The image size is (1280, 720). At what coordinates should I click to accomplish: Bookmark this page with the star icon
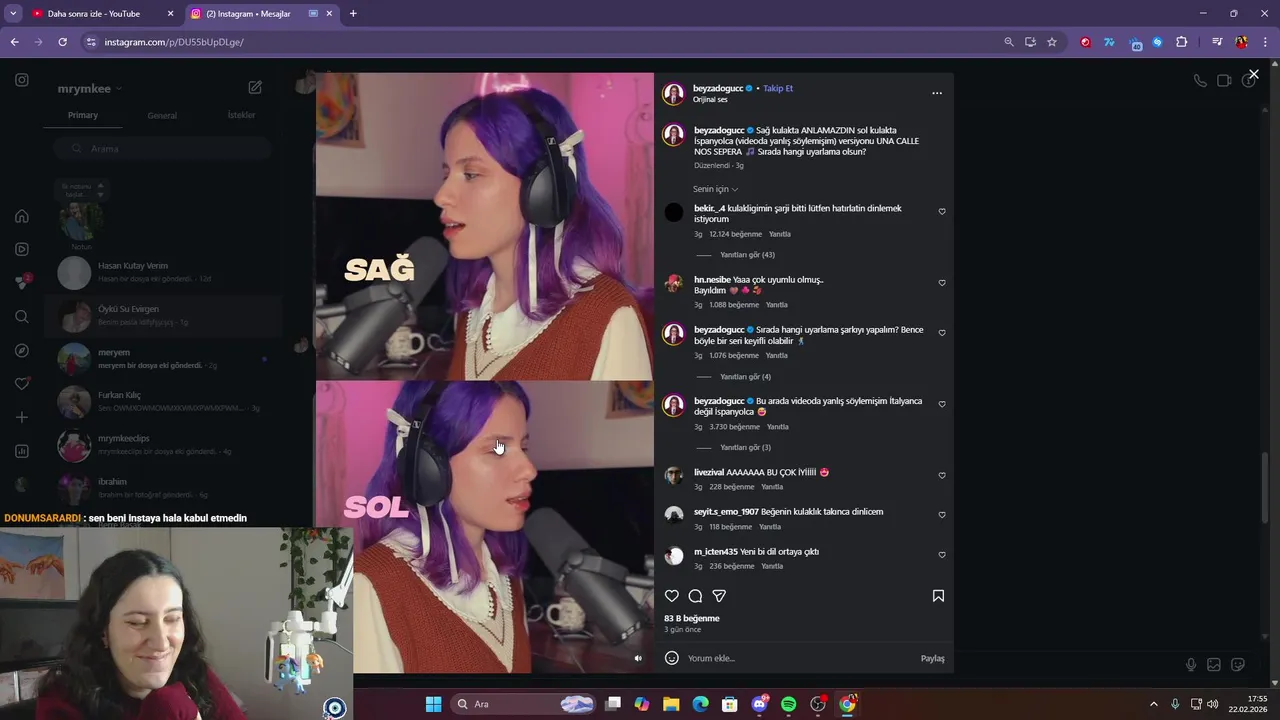(1052, 42)
